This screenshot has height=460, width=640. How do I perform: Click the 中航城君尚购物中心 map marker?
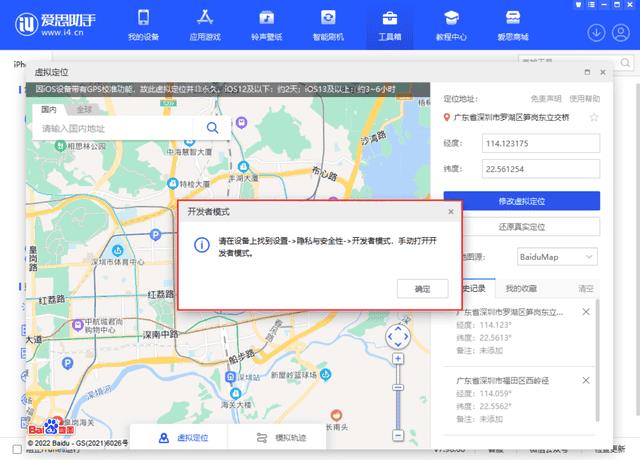(78, 325)
